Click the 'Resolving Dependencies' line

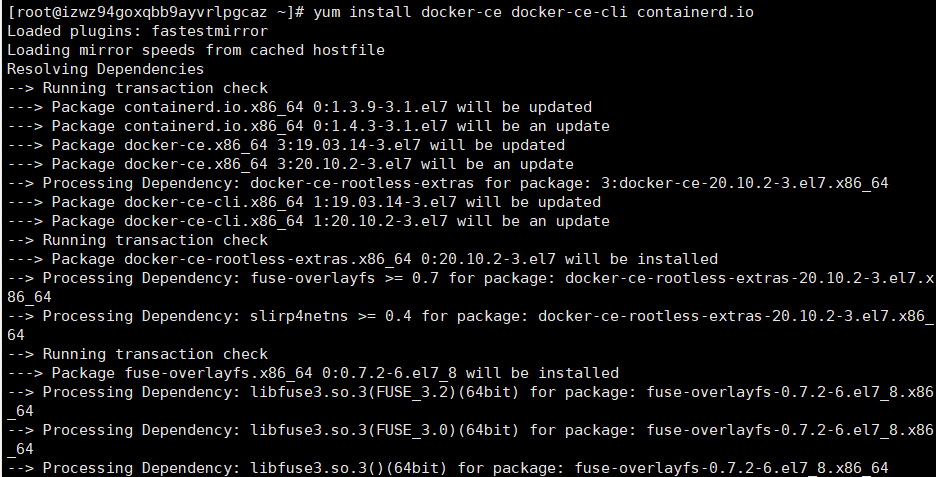(x=106, y=69)
